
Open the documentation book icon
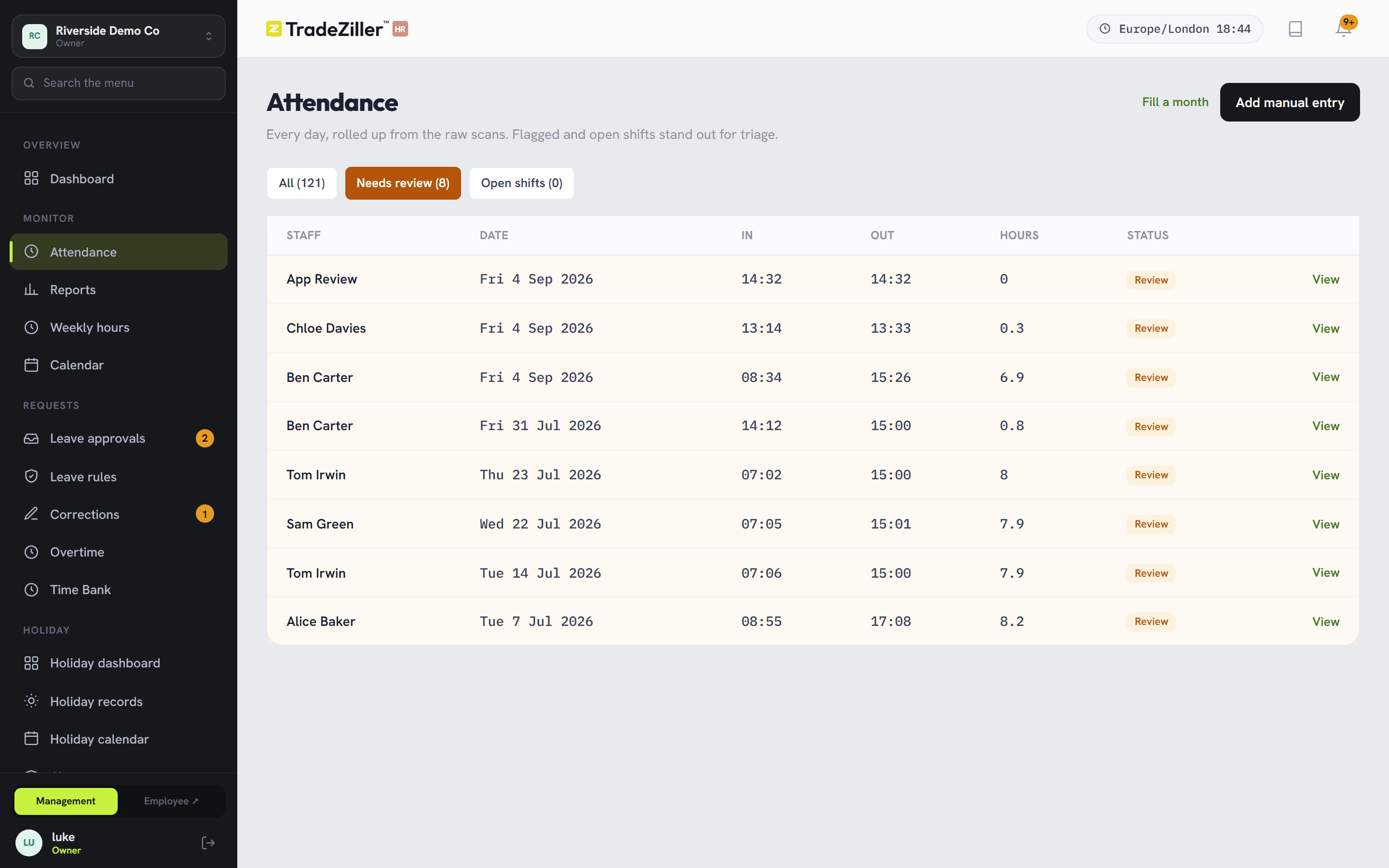[1295, 29]
